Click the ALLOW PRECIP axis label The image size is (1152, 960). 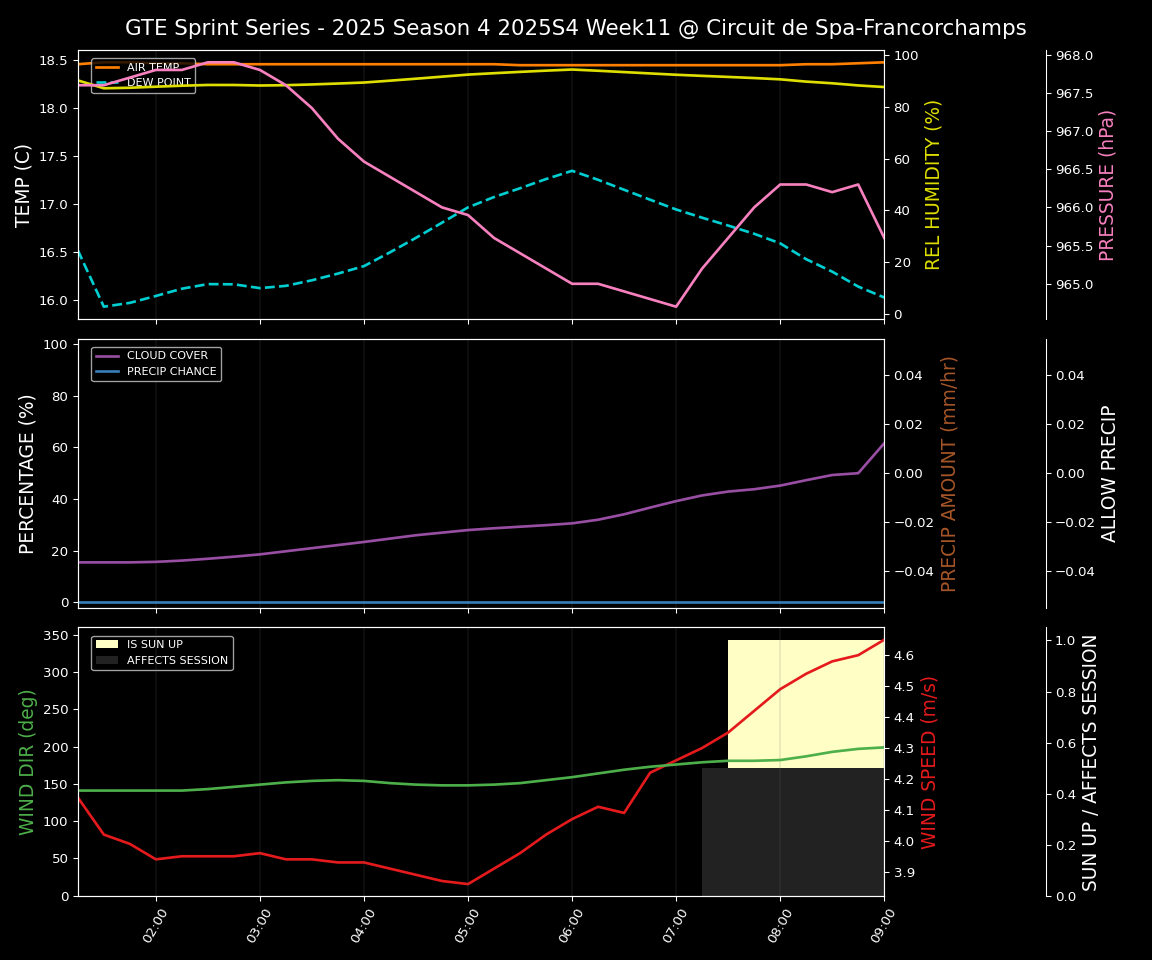click(x=1109, y=473)
